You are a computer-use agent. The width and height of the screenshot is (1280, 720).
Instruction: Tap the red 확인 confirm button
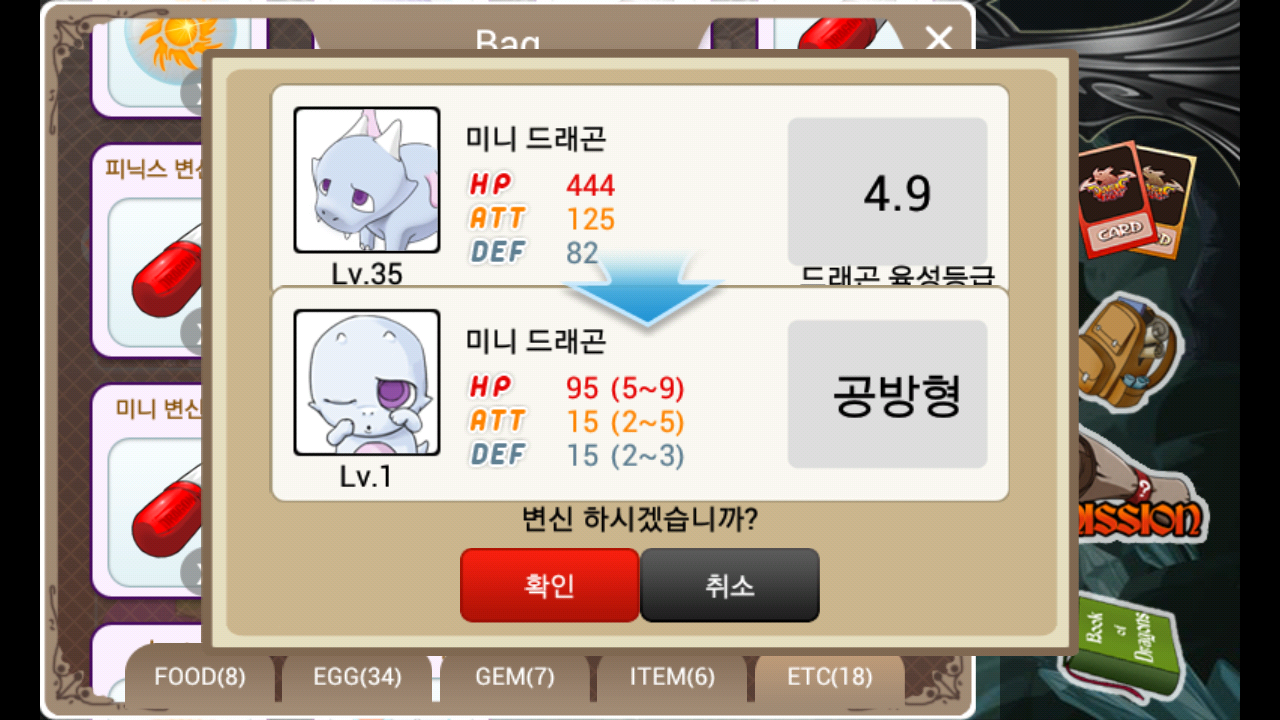tap(549, 585)
